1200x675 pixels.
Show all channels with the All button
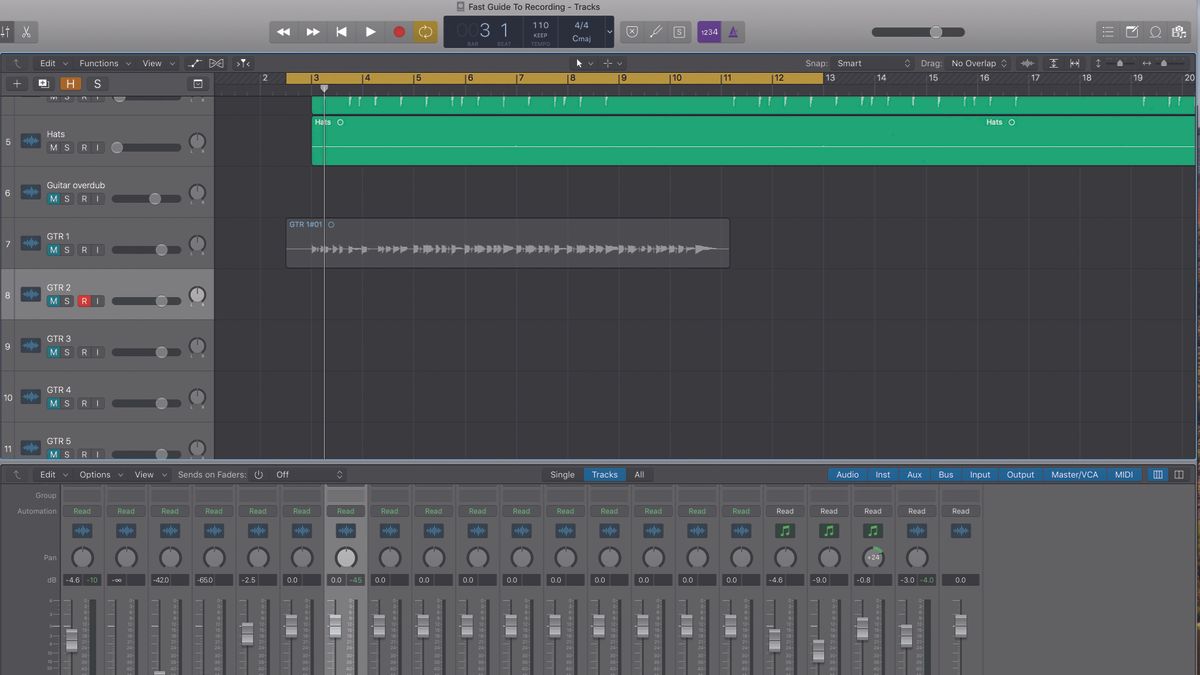point(640,474)
